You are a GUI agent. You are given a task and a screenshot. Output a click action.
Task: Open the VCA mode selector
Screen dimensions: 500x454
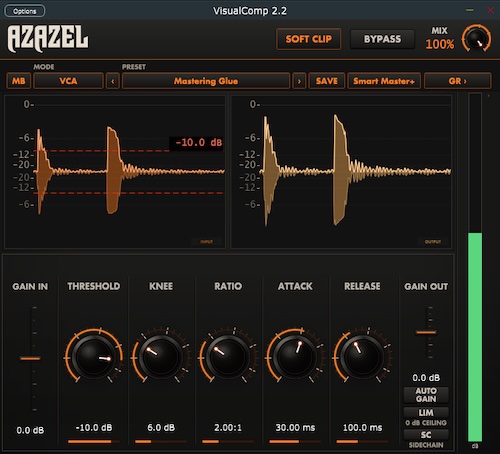[68, 81]
